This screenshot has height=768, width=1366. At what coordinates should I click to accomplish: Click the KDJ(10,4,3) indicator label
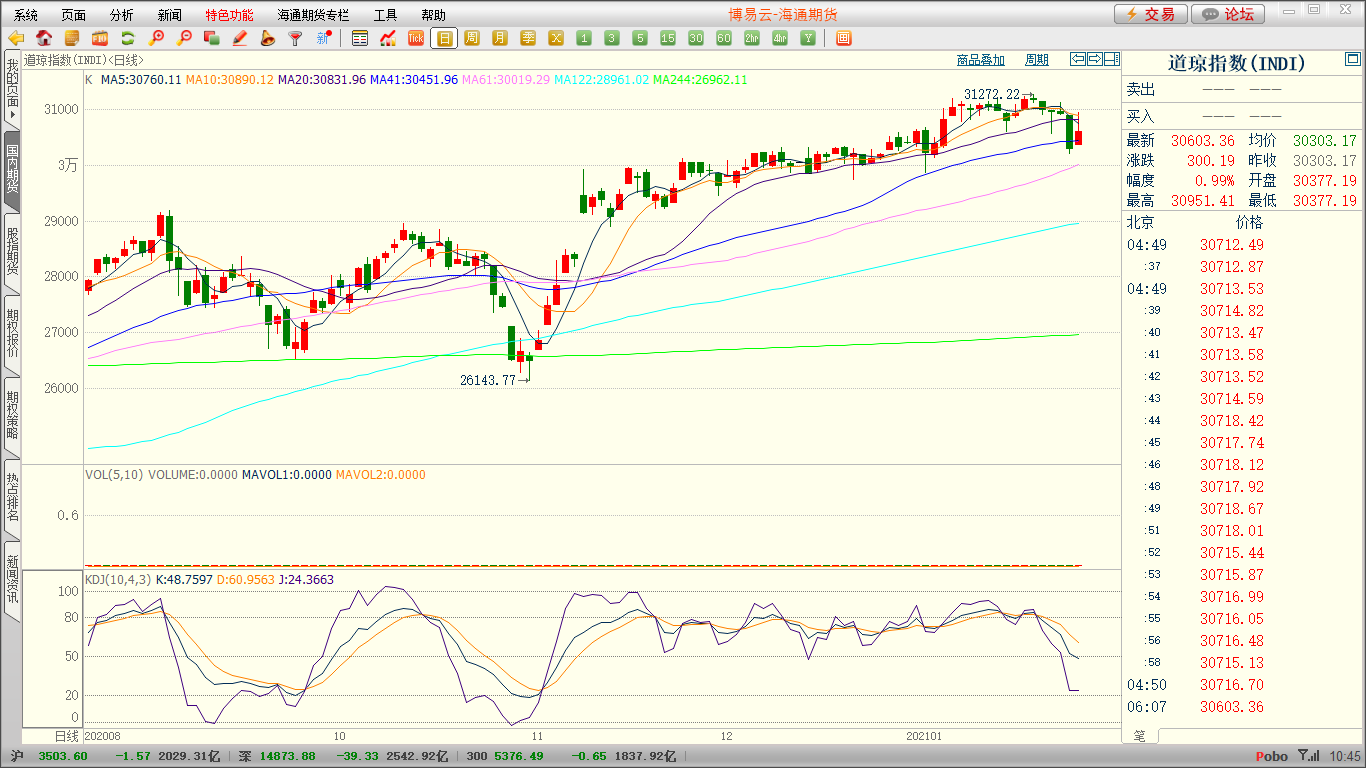[x=117, y=580]
